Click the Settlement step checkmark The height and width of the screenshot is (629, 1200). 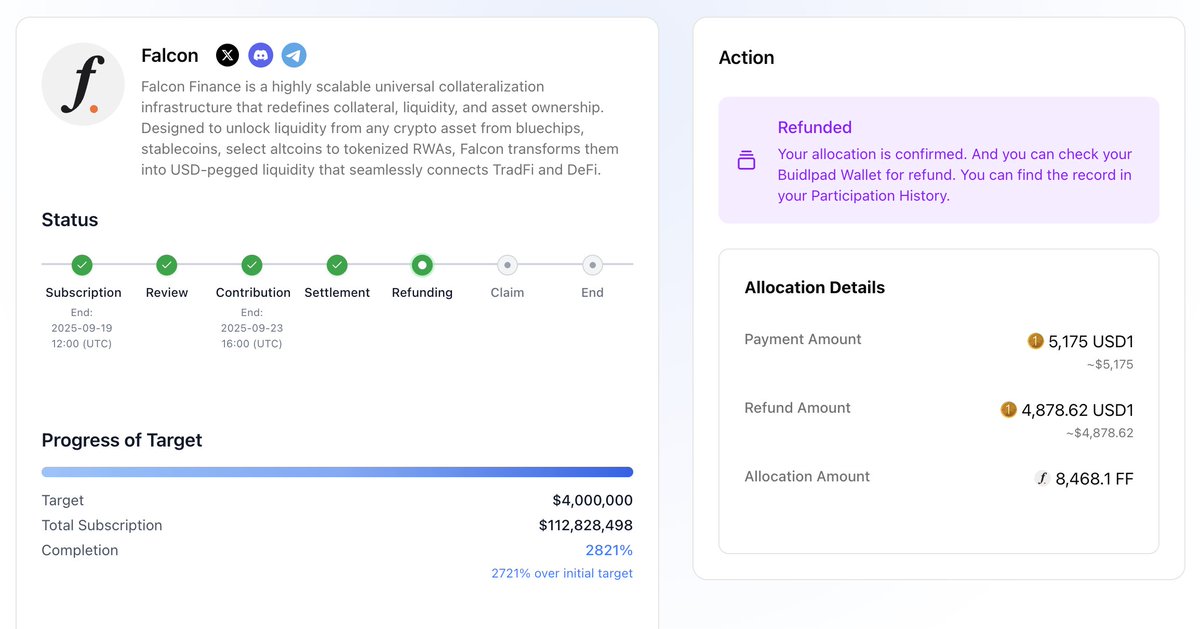[337, 265]
